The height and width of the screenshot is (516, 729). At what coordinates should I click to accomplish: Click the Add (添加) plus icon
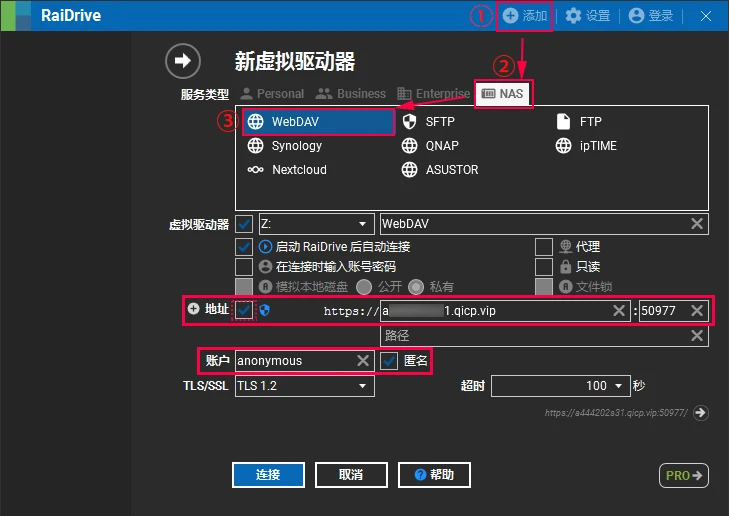(x=510, y=15)
